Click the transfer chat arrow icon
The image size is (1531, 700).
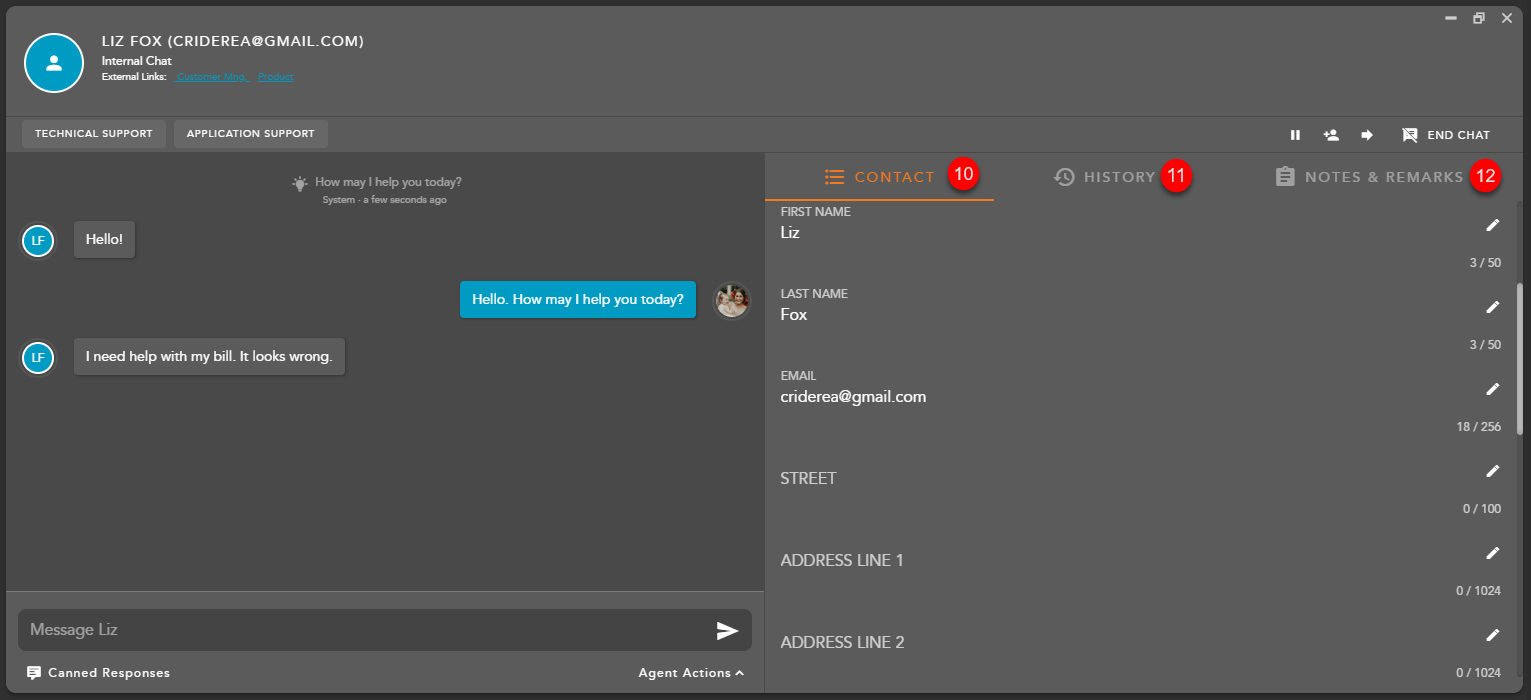pos(1367,135)
